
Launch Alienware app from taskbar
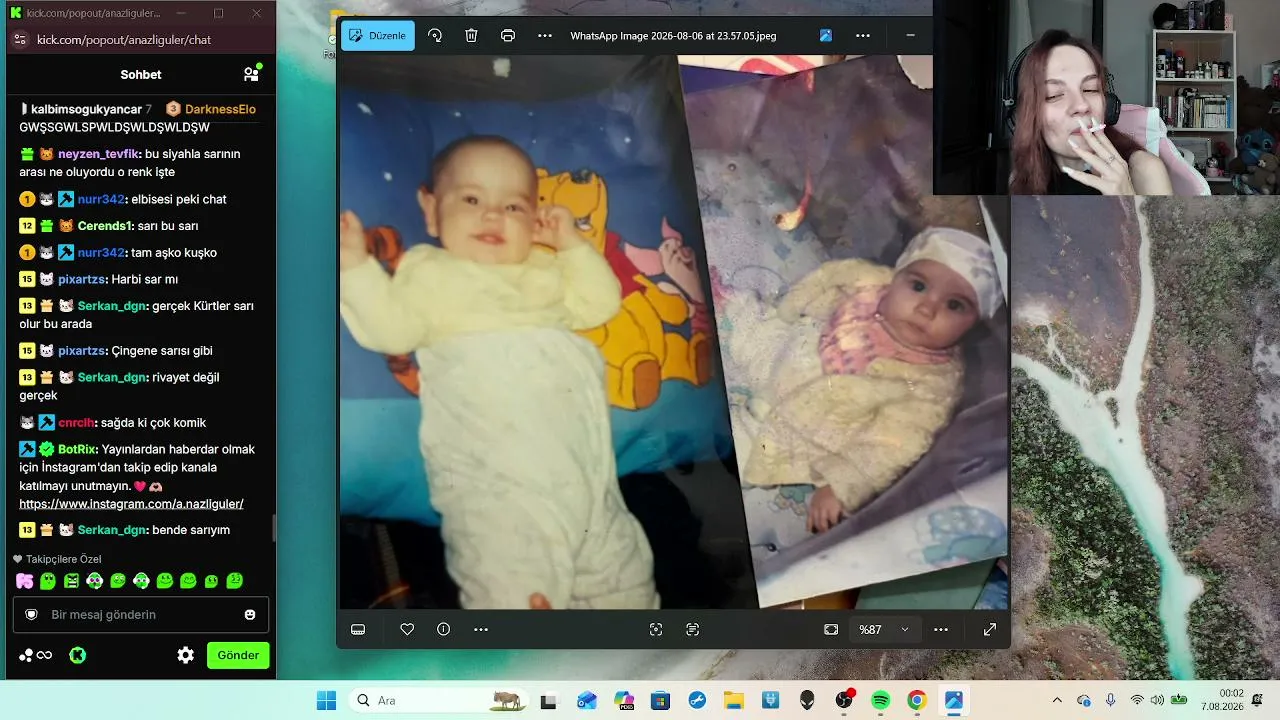807,700
